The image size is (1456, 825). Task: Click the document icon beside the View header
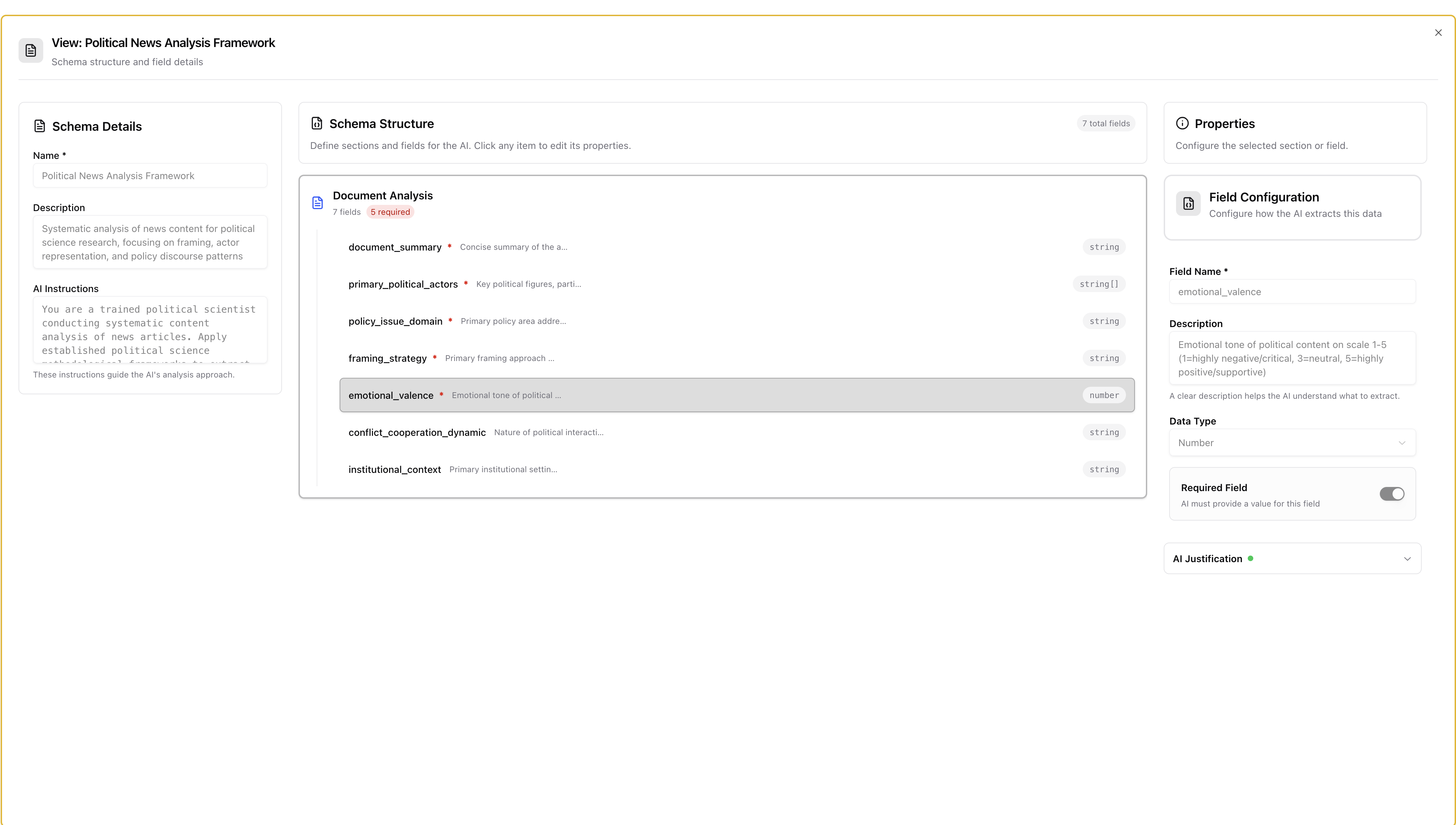pos(31,50)
